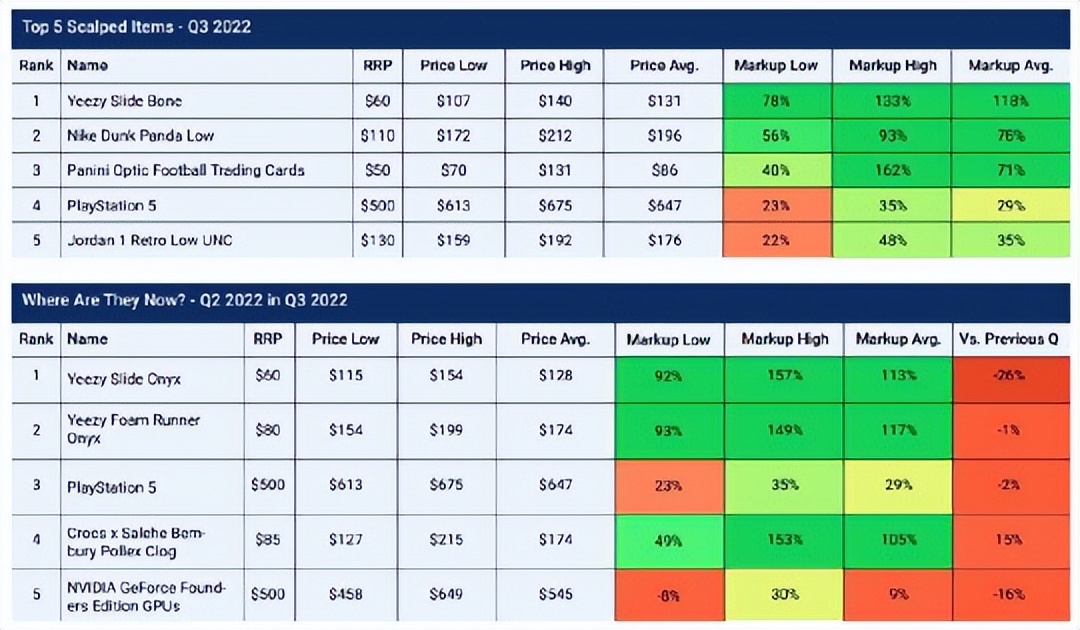Viewport: 1080px width, 630px height.
Task: Click the Crocs x Salehe Bembury Pollex Clog cell
Action: coord(135,542)
